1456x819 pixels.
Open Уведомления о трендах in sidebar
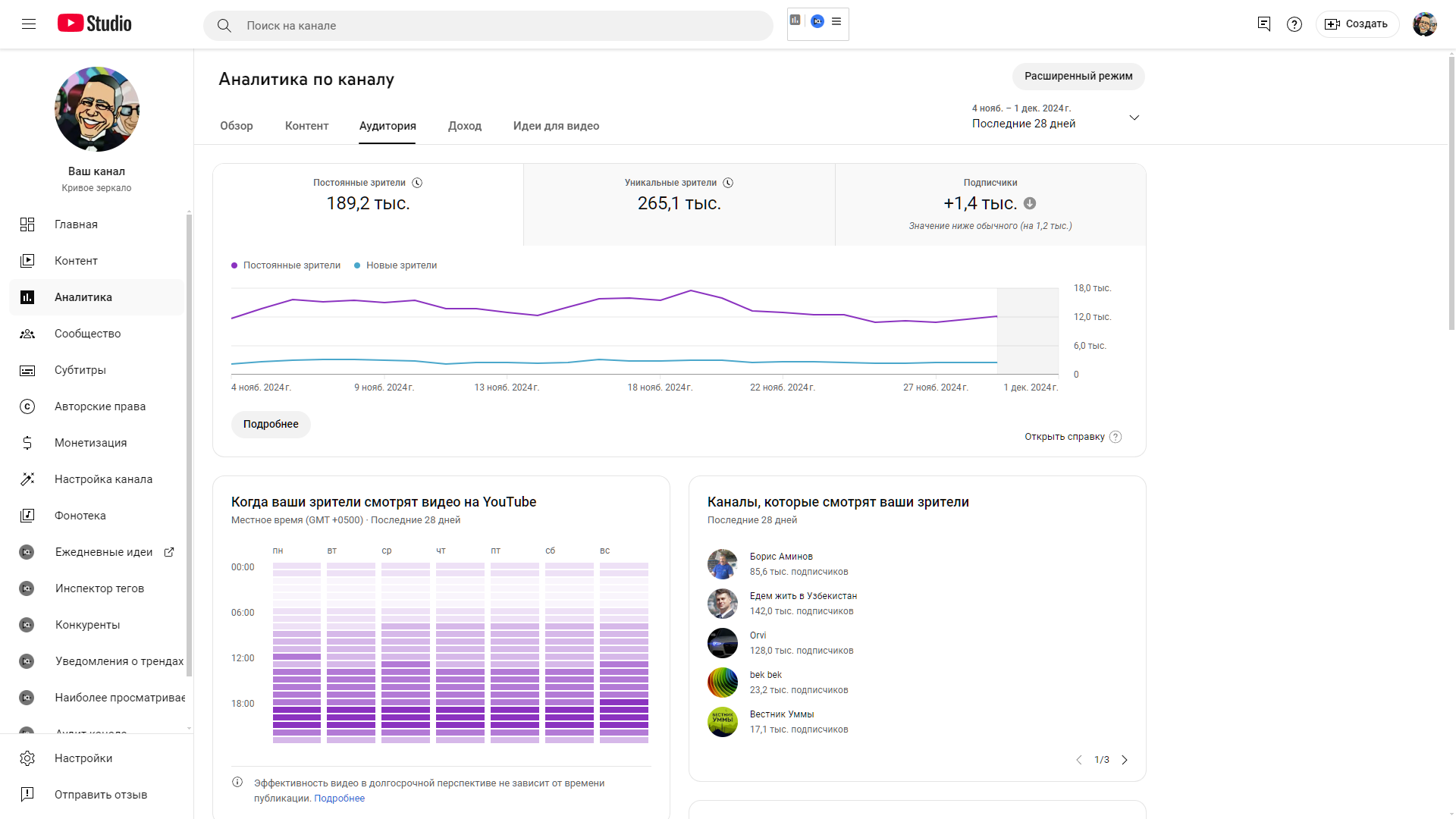[x=97, y=661]
